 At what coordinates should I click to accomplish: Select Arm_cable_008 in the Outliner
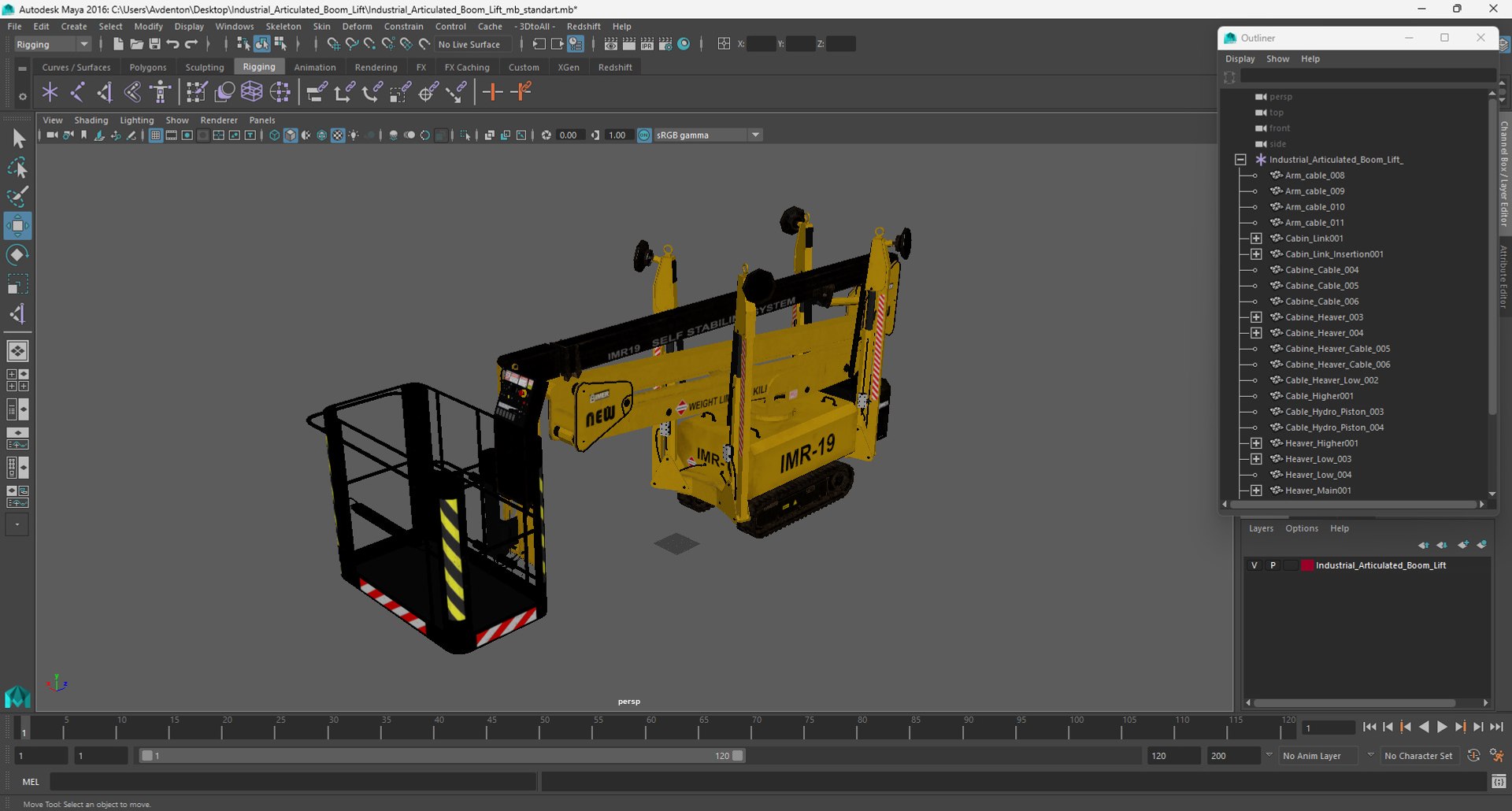tap(1314, 176)
